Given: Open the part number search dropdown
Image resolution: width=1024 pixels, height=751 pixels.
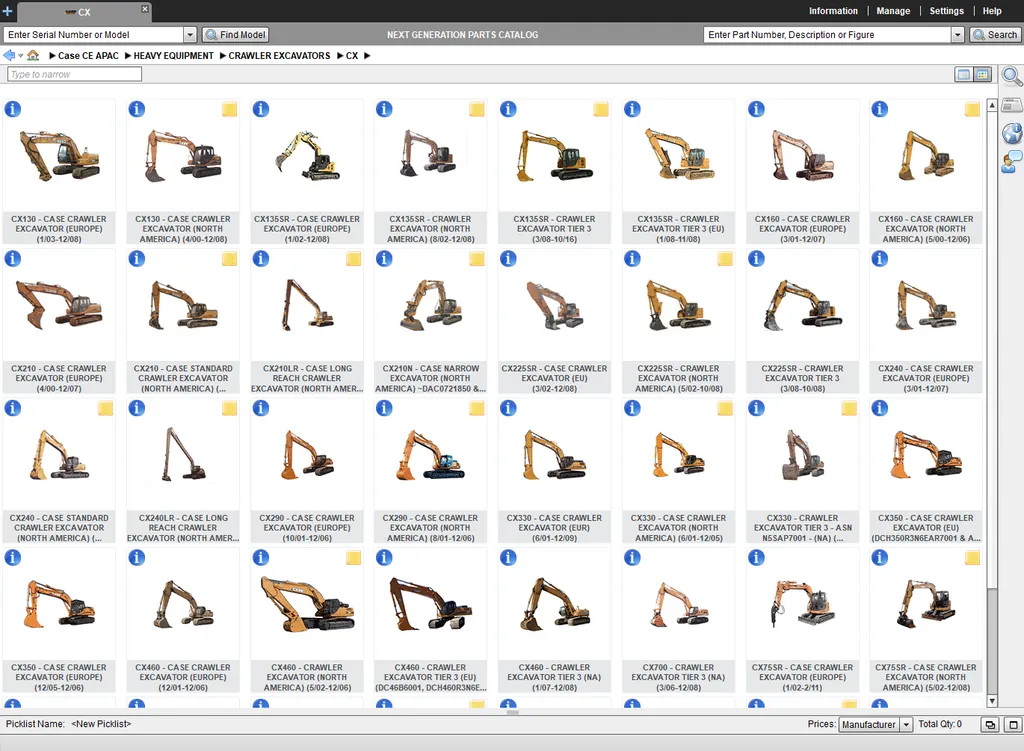Looking at the screenshot, I should tap(957, 35).
